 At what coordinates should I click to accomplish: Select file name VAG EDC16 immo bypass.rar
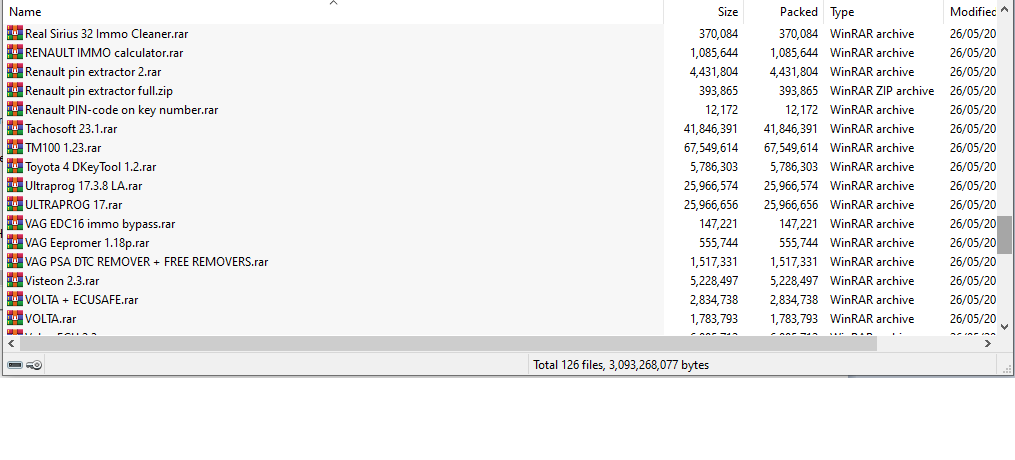(x=100, y=224)
